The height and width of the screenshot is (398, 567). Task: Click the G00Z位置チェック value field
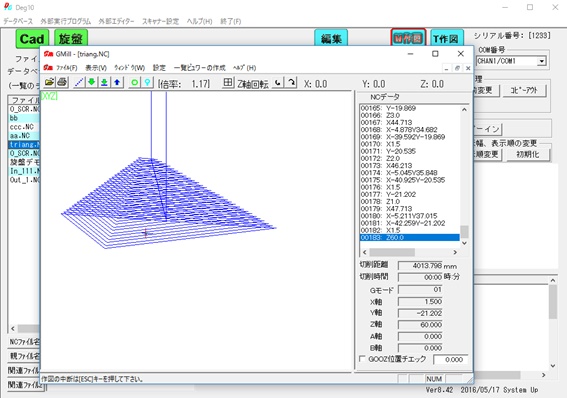(x=451, y=359)
